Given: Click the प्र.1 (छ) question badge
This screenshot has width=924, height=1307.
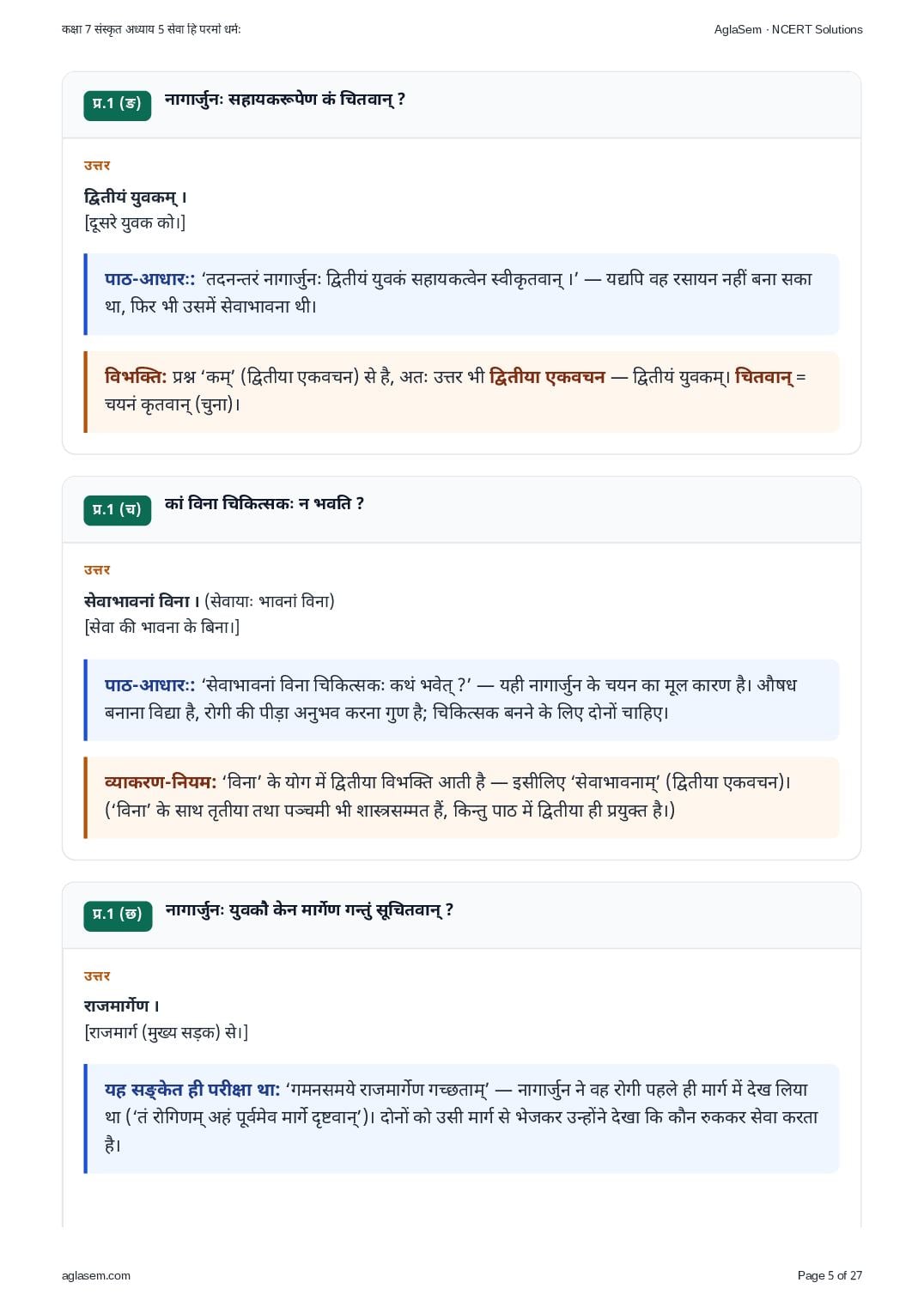Looking at the screenshot, I should [118, 915].
